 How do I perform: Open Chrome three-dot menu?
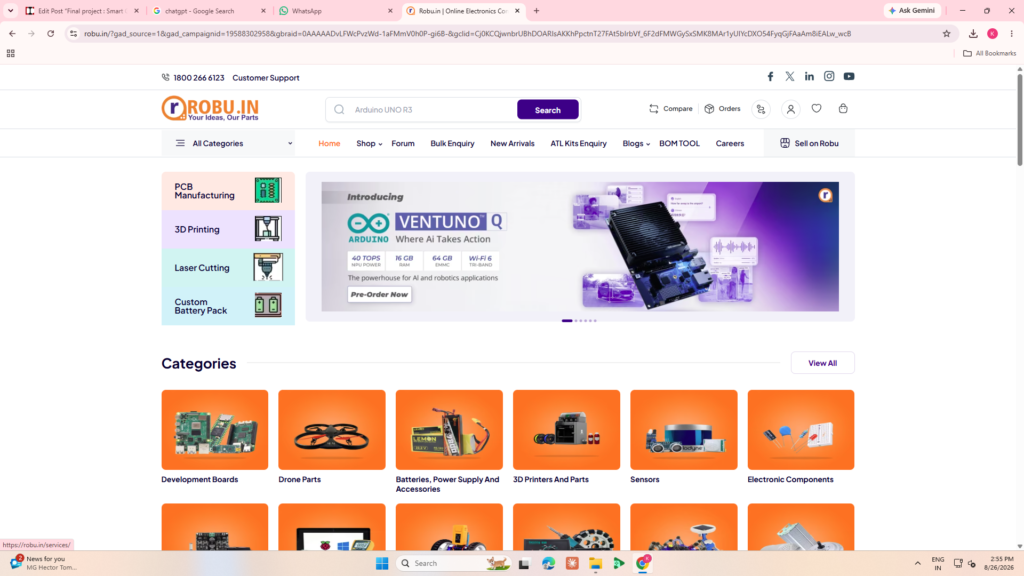(1012, 33)
